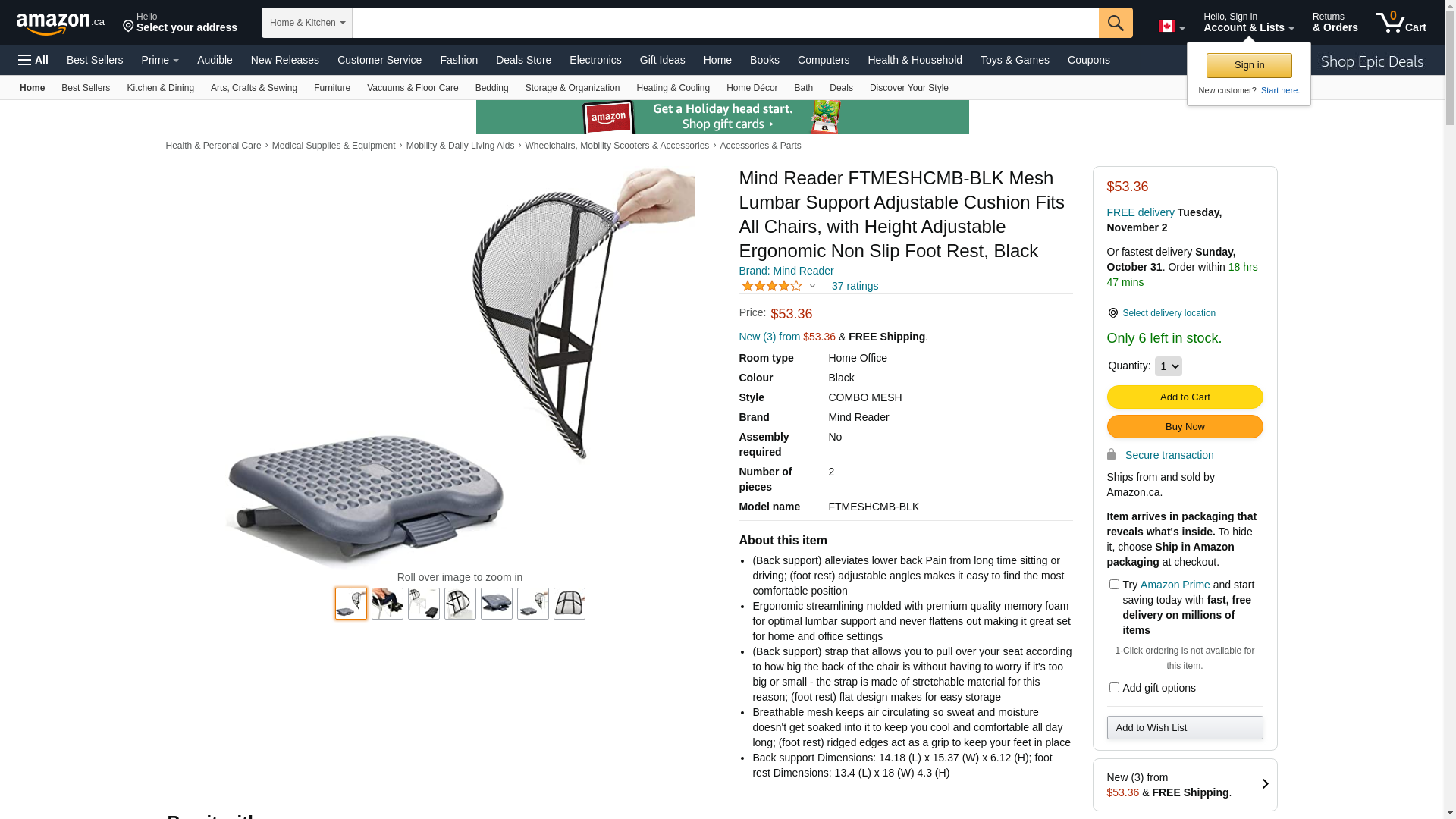Open the cart icon
1456x819 pixels.
point(1401,22)
